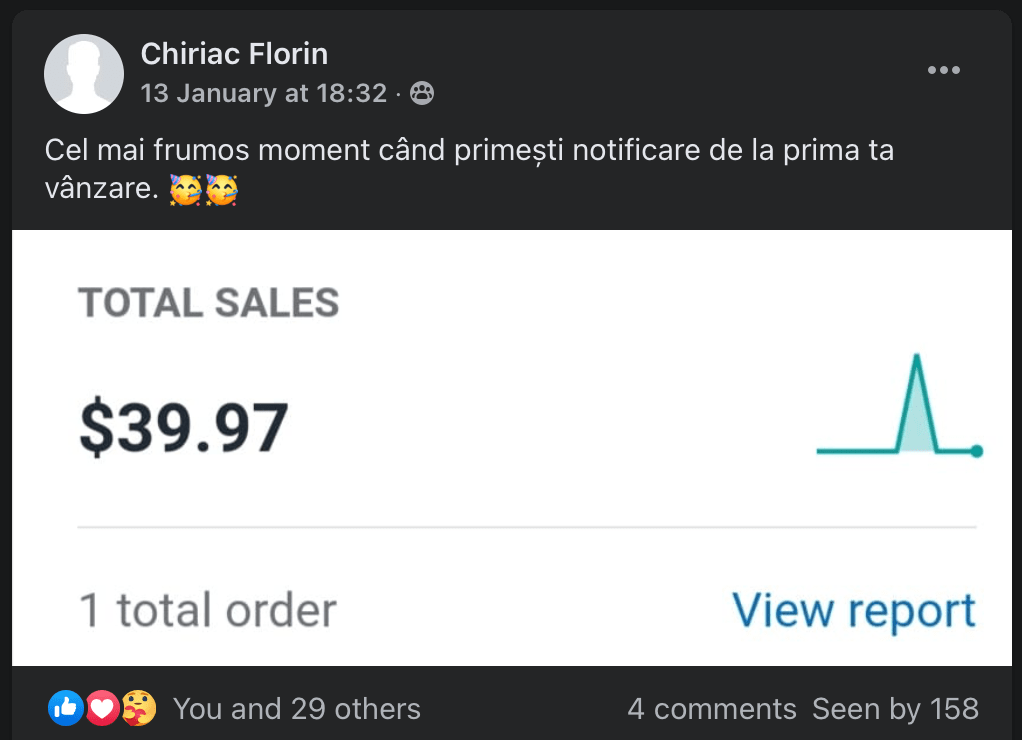Click the group audience icon beside timestamp

(x=422, y=93)
